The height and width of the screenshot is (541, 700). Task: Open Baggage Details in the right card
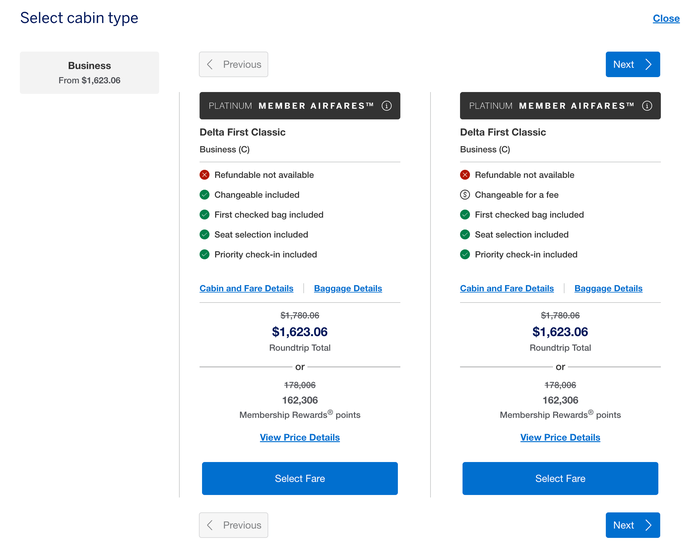[608, 288]
